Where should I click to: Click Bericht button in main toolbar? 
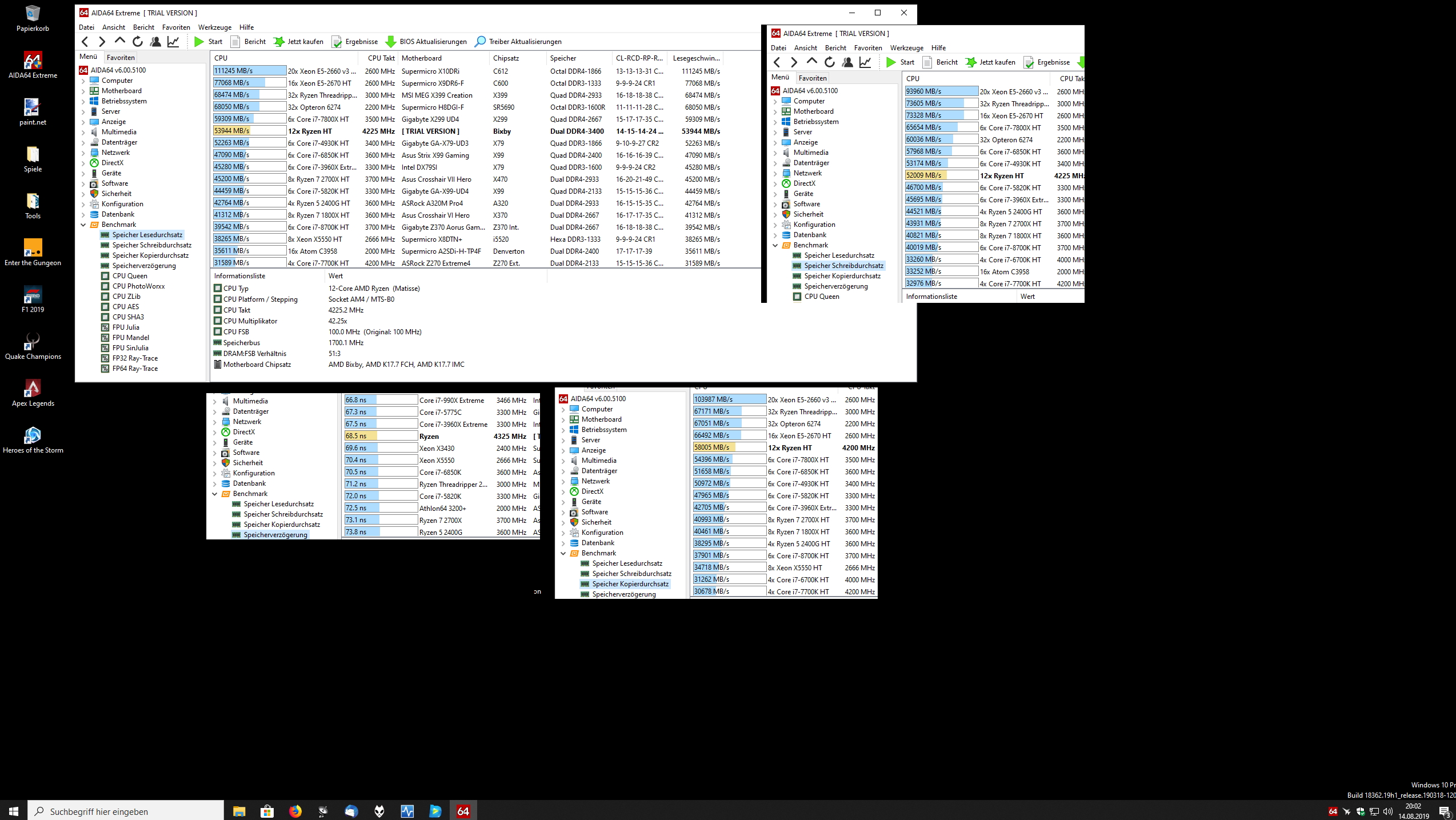(x=248, y=41)
